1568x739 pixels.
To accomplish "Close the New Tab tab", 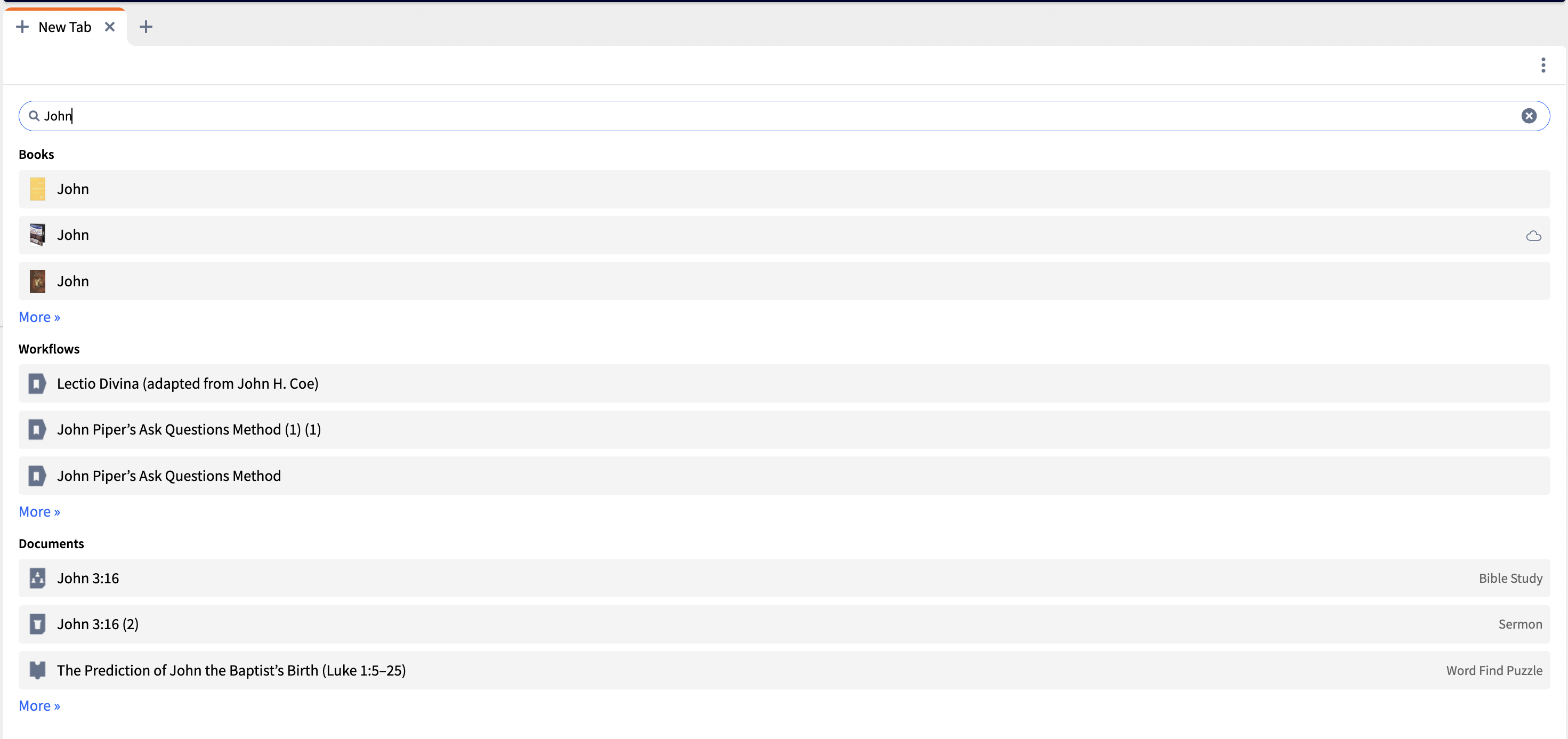I will [x=110, y=27].
